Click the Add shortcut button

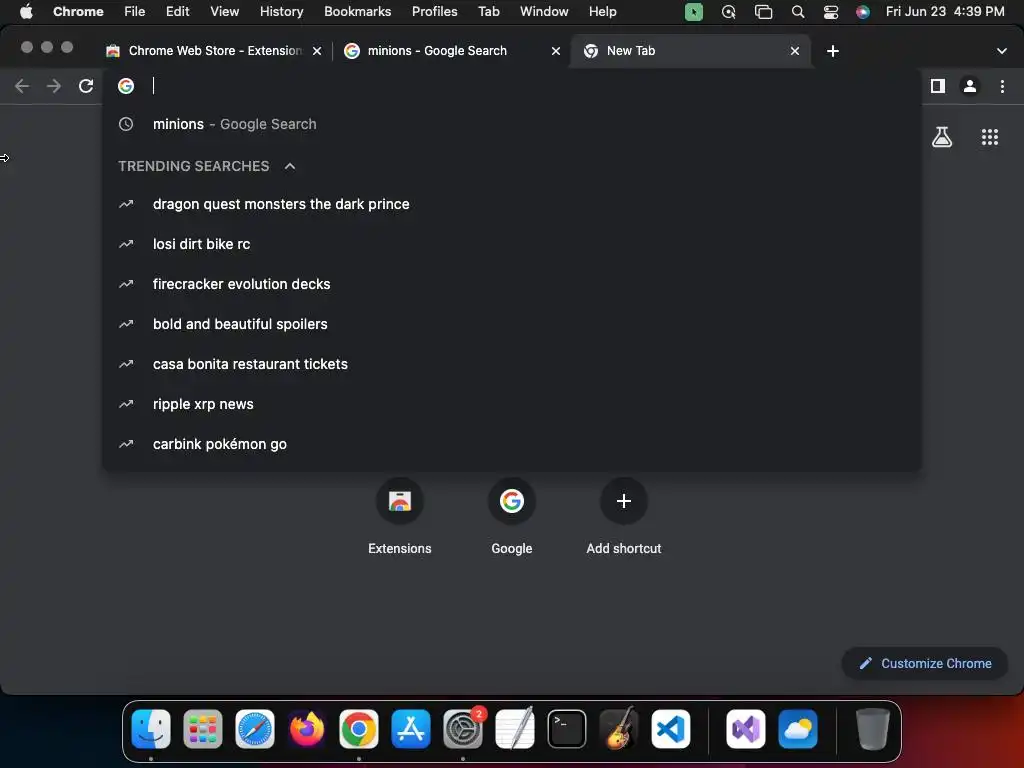pyautogui.click(x=624, y=516)
